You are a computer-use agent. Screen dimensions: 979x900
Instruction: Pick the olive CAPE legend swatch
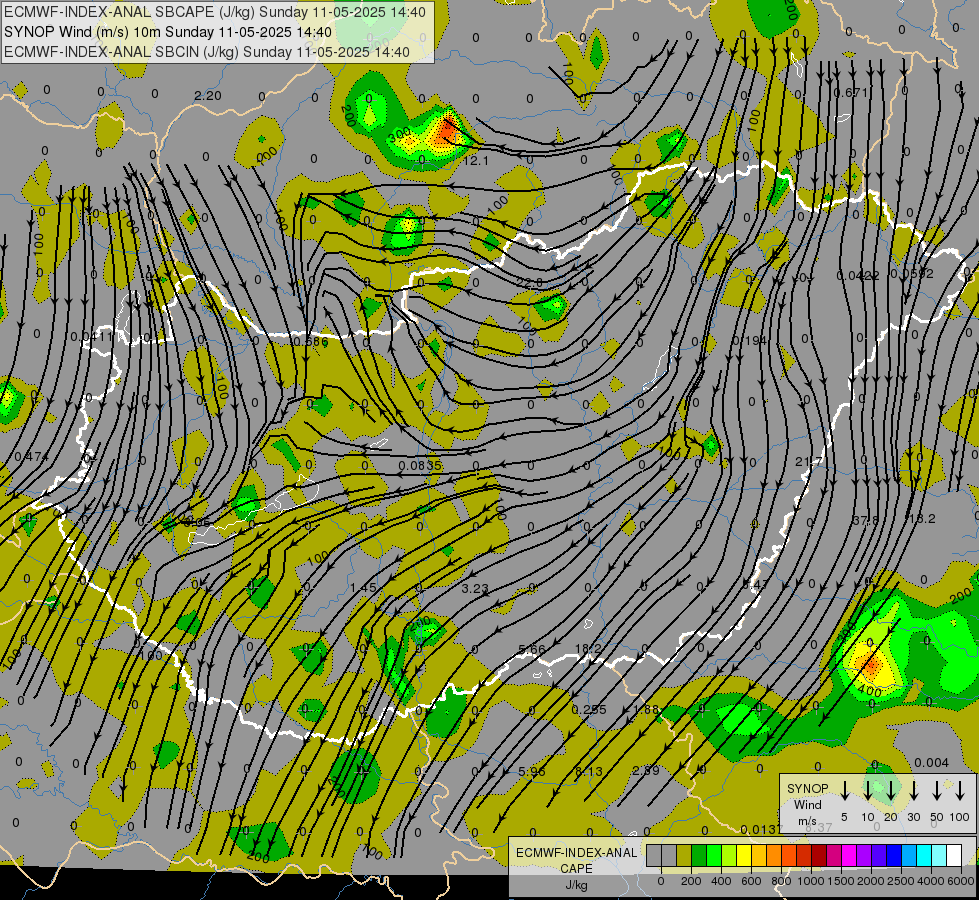coord(684,856)
